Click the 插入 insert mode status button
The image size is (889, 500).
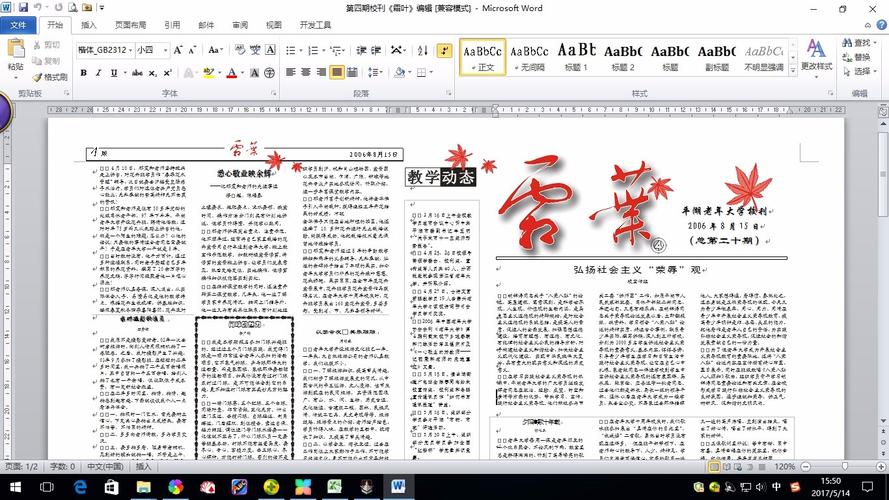tap(143, 467)
